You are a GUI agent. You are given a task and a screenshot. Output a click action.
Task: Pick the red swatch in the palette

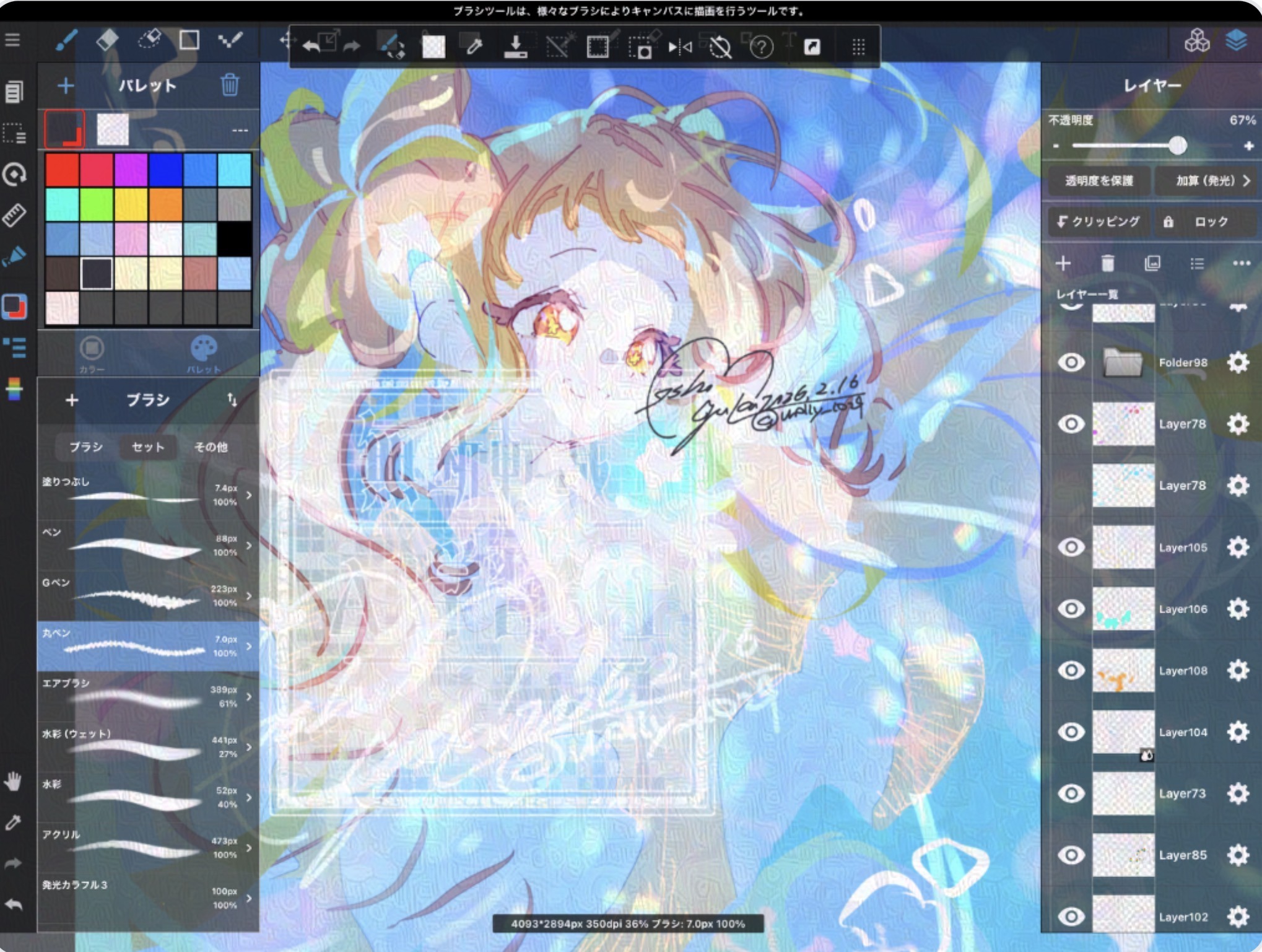[x=62, y=170]
